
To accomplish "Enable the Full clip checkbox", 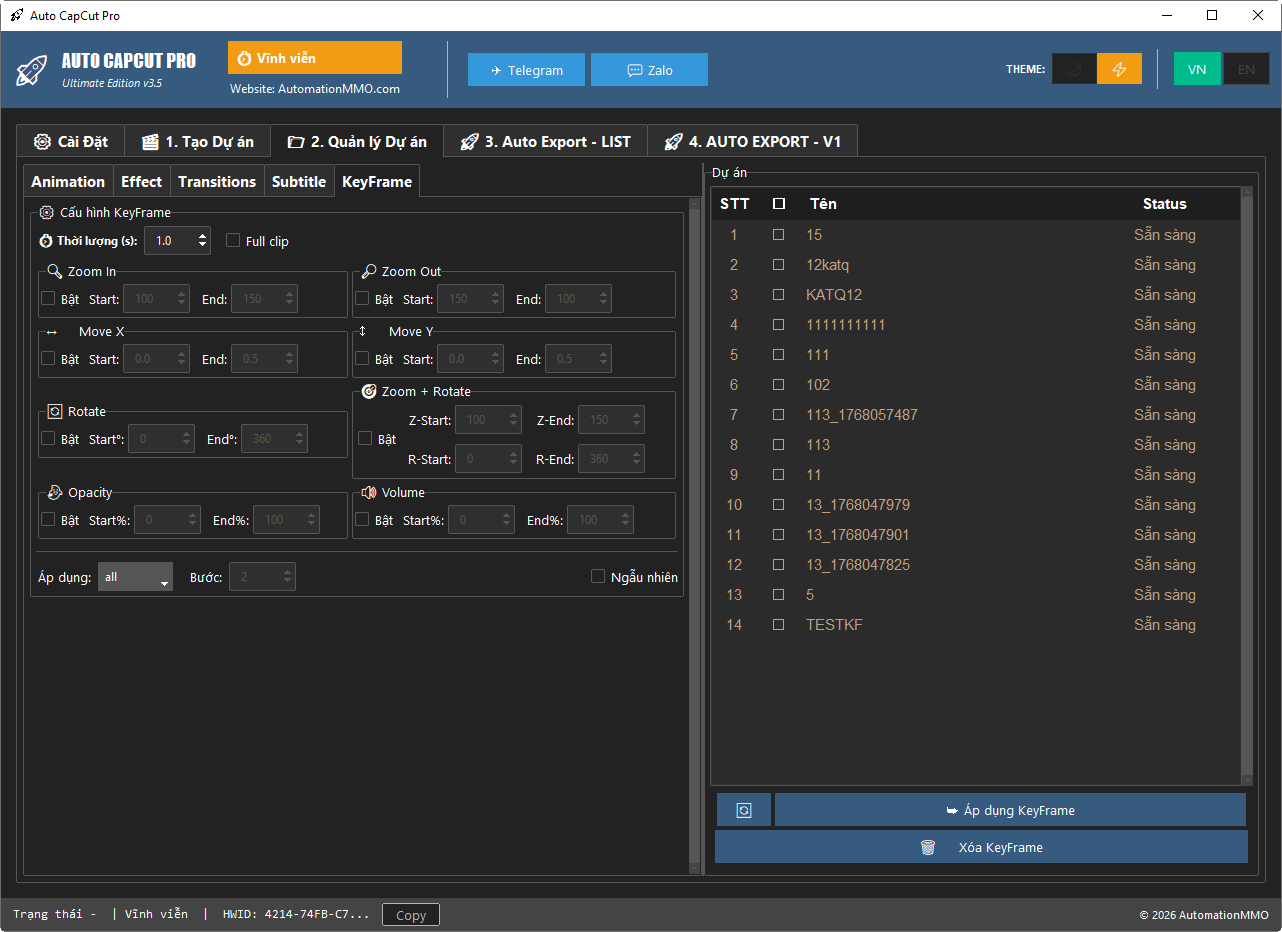I will point(233,241).
